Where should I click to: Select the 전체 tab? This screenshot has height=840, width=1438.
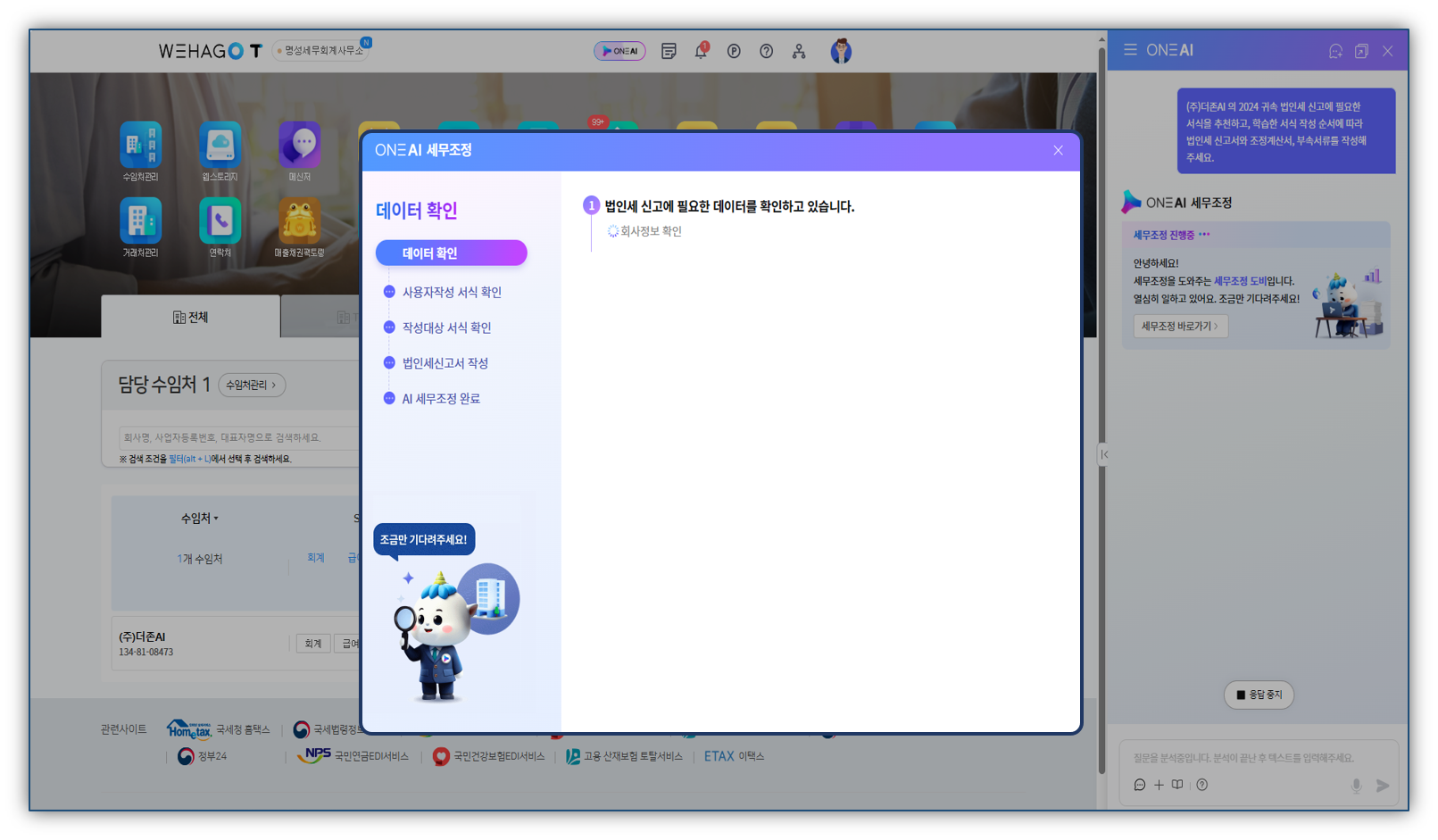(190, 317)
